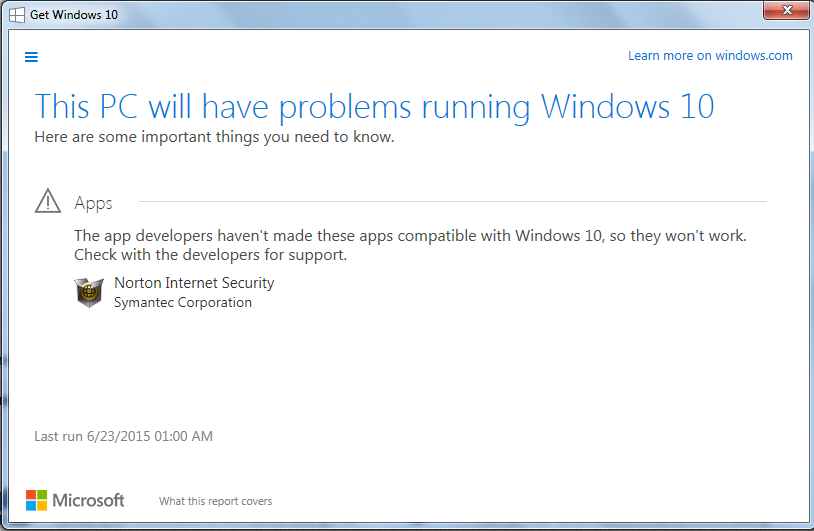Screen dimensions: 814x531
Task: Click the Last run date text
Action: pyautogui.click(x=124, y=436)
